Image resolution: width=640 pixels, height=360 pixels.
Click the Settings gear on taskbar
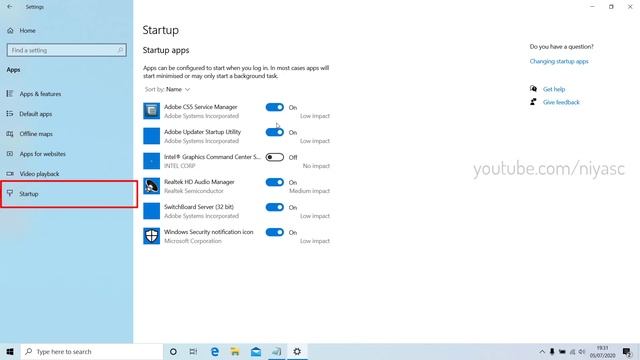[x=297, y=351]
